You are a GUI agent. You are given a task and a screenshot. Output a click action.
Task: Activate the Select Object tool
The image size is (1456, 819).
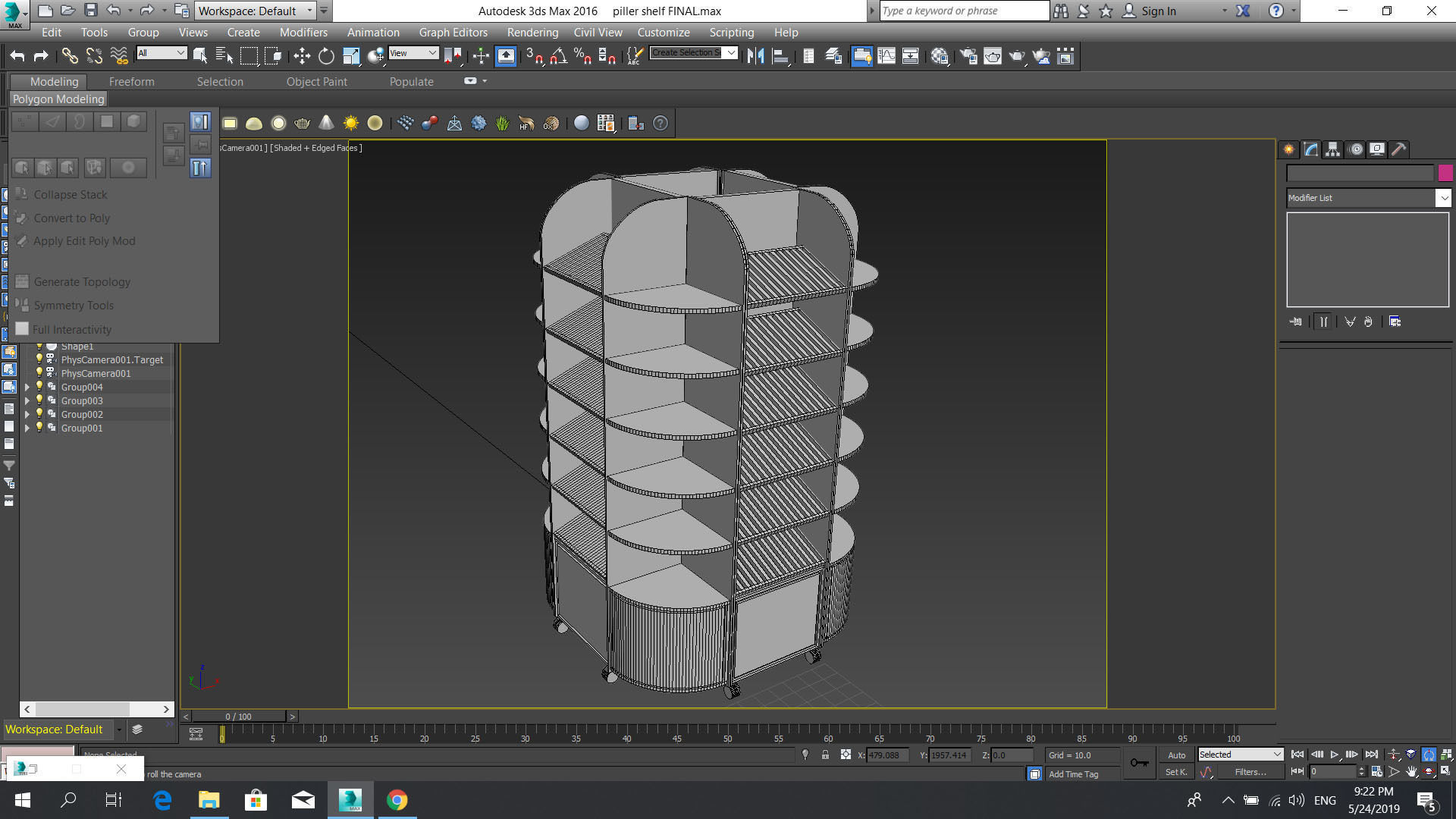click(200, 56)
